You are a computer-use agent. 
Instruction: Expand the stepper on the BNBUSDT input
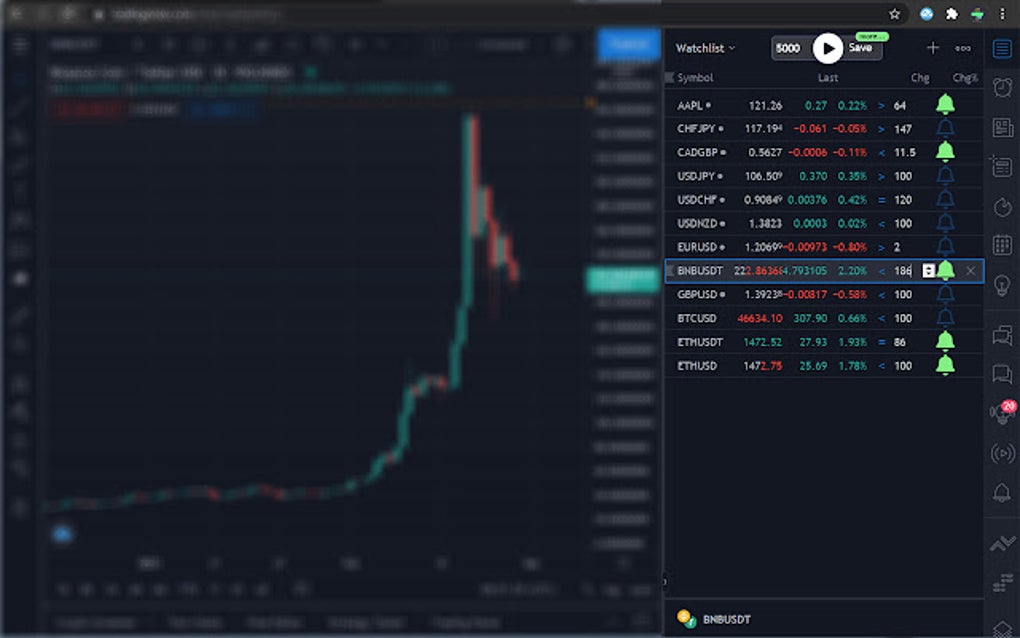tap(929, 270)
